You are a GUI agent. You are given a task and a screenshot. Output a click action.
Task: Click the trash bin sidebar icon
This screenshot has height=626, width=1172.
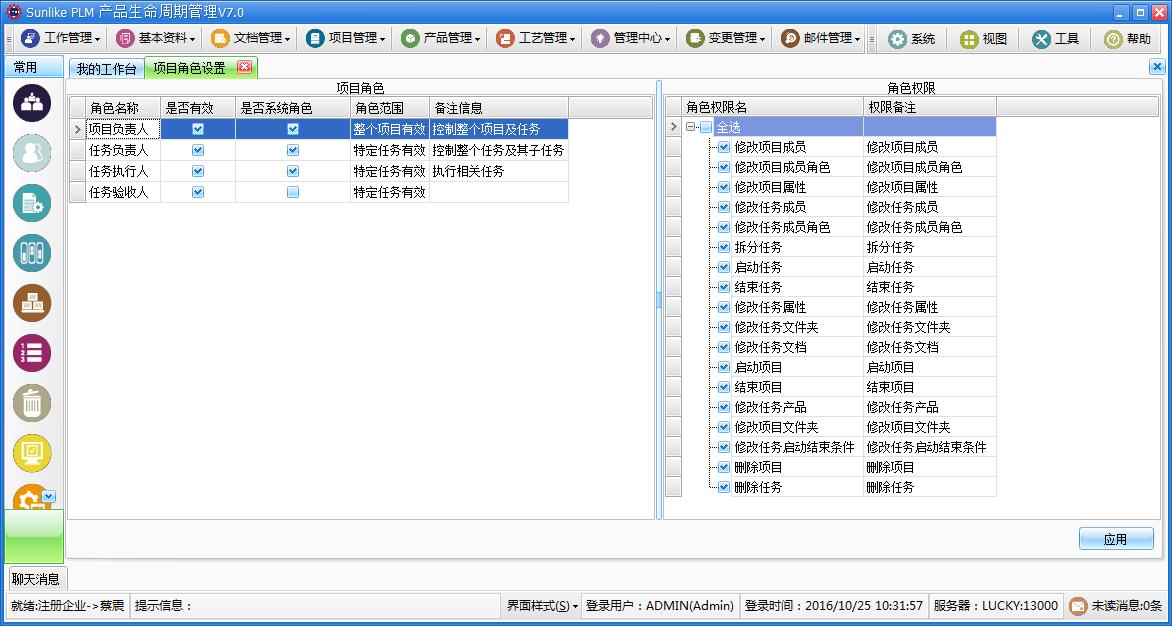point(32,403)
